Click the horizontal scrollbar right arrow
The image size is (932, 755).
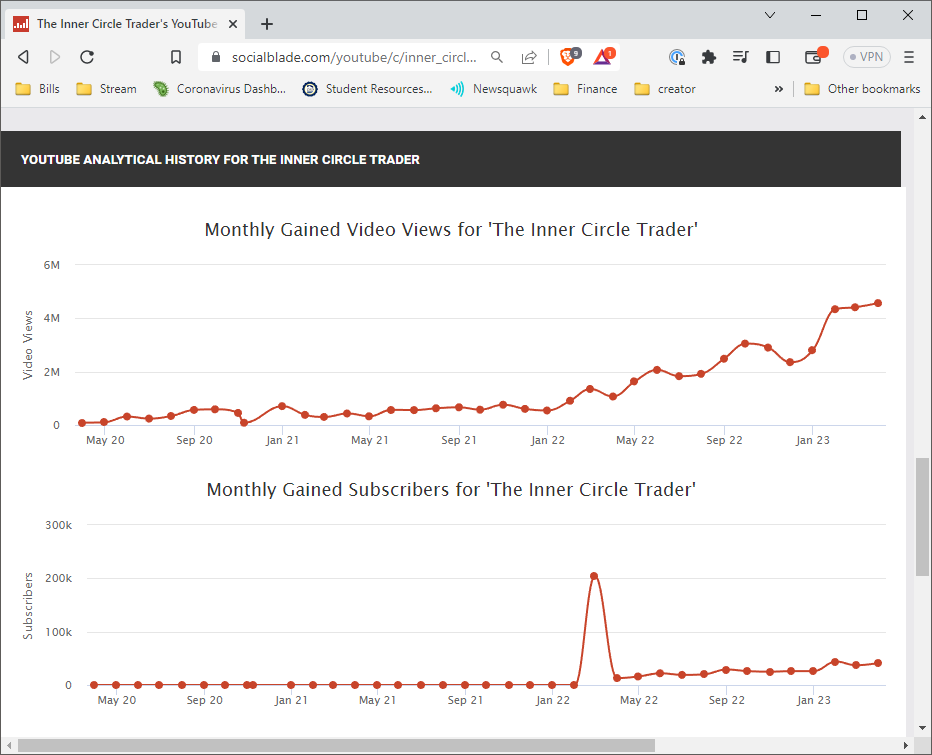[x=905, y=745]
